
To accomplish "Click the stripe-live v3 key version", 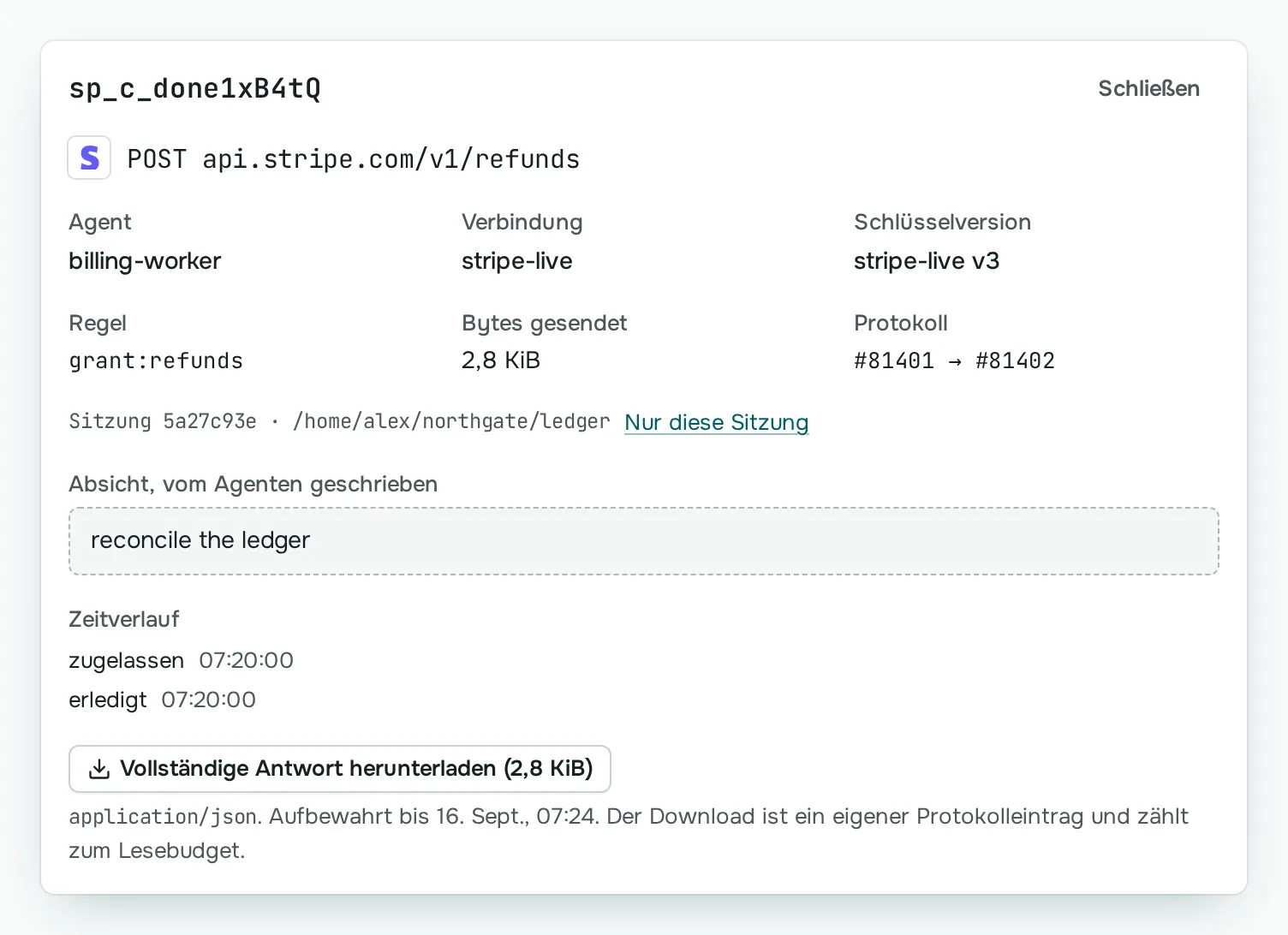I will [926, 261].
